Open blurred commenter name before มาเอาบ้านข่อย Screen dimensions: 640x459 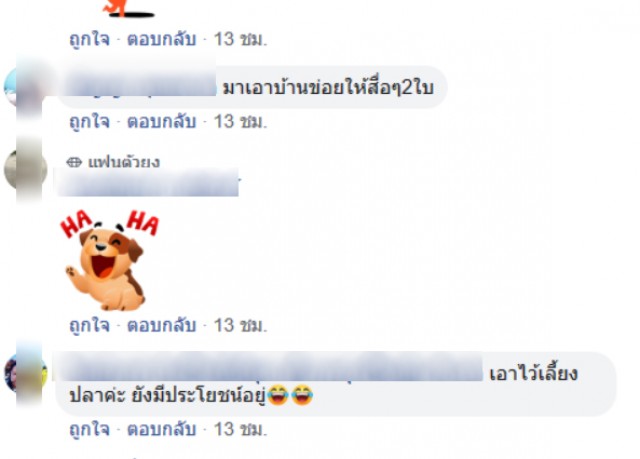coord(142,87)
